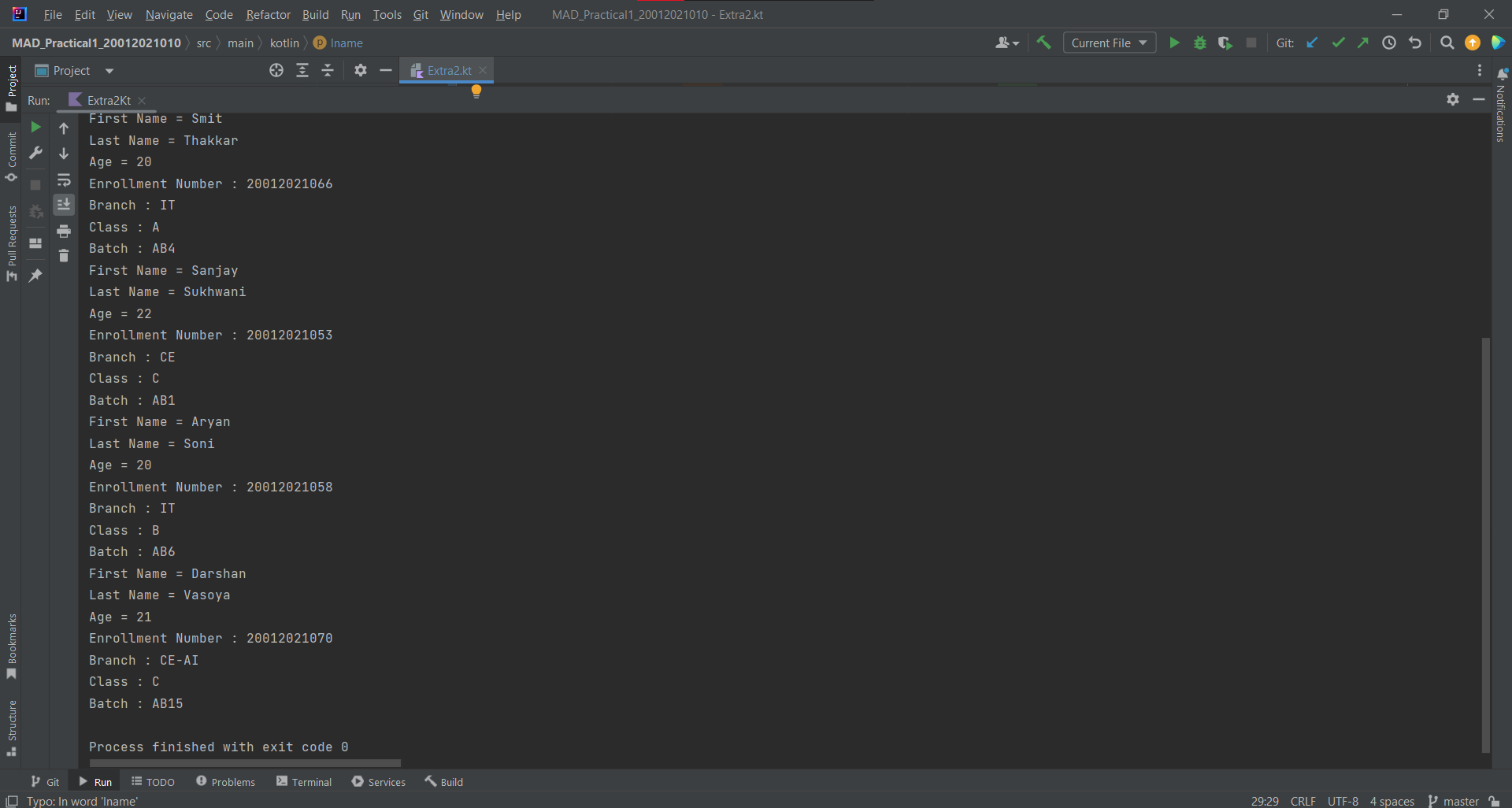This screenshot has height=808, width=1512.
Task: Open Current File run configuration dropdown
Action: pyautogui.click(x=1110, y=43)
